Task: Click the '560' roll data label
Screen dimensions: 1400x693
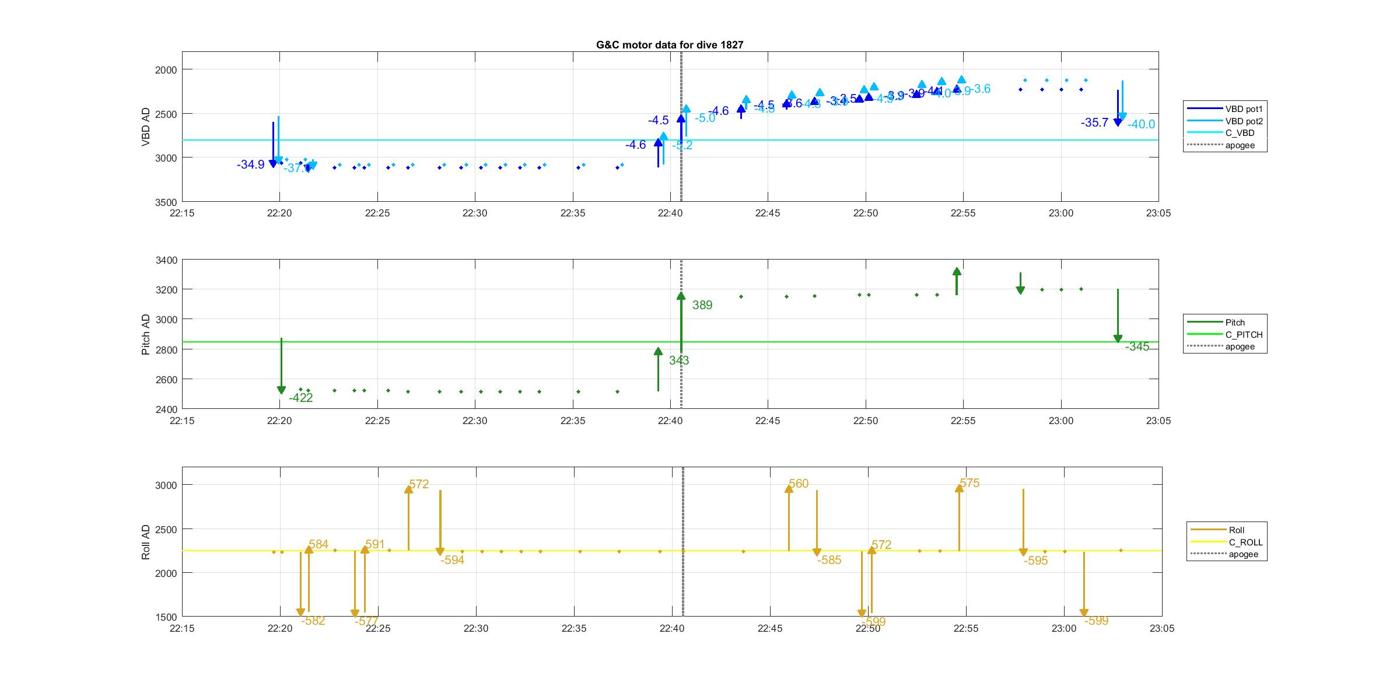Action: click(x=798, y=484)
